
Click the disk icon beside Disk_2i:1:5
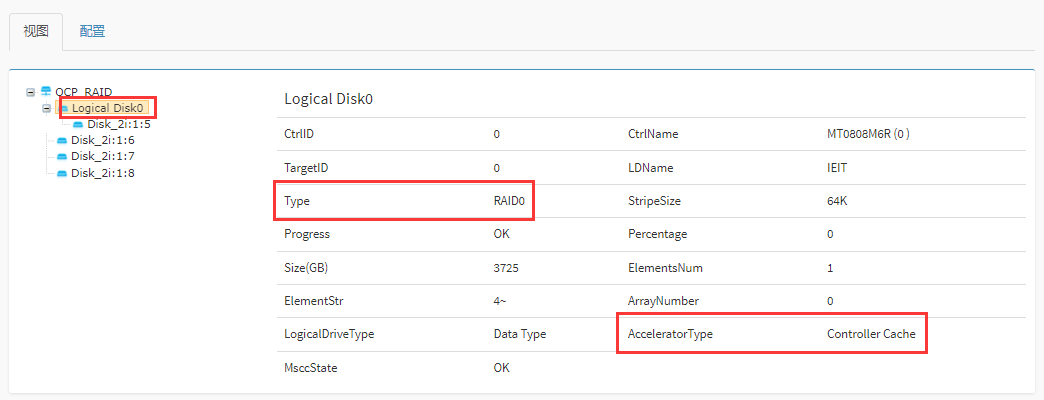click(78, 124)
